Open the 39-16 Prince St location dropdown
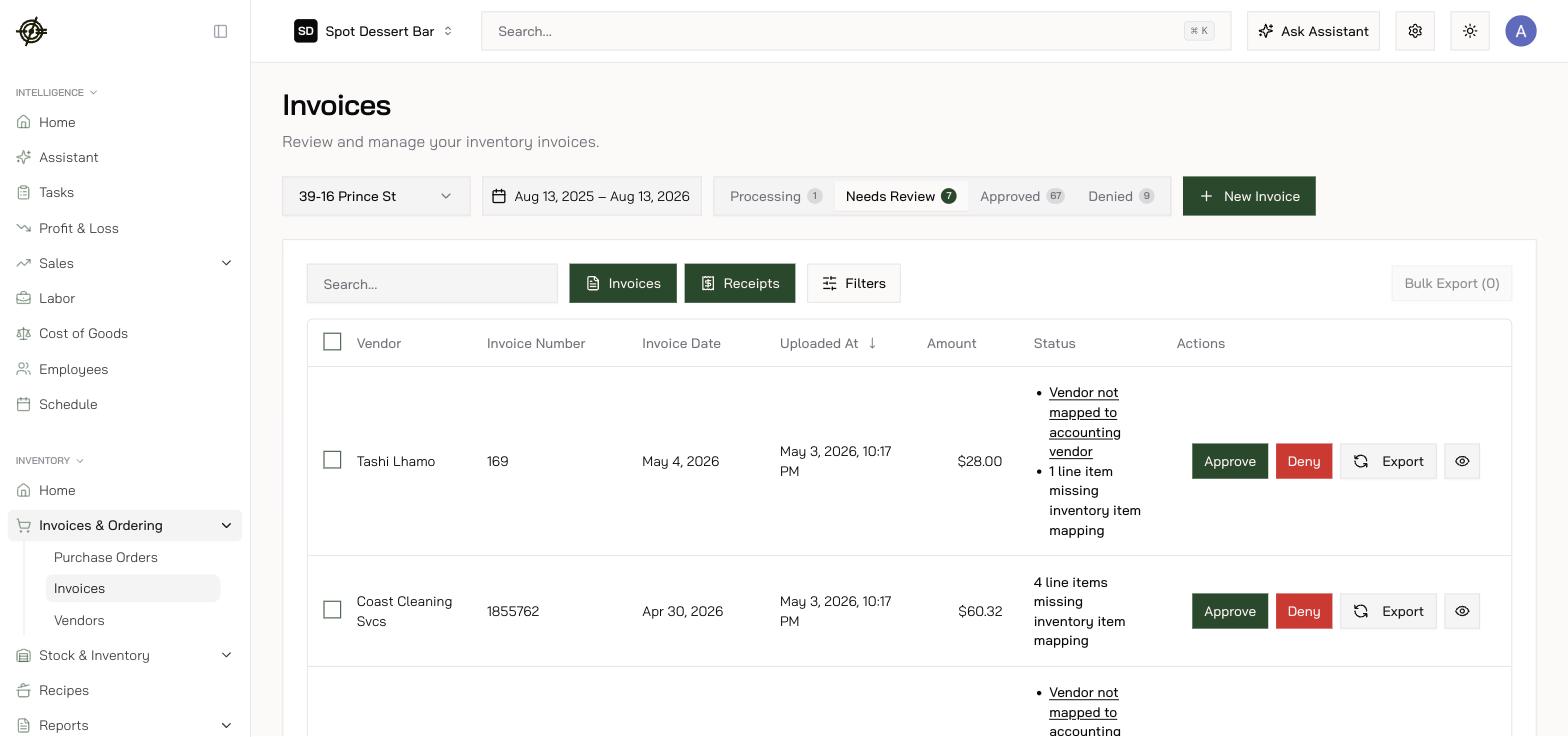Screen dimensions: 1568x737 (x=376, y=196)
